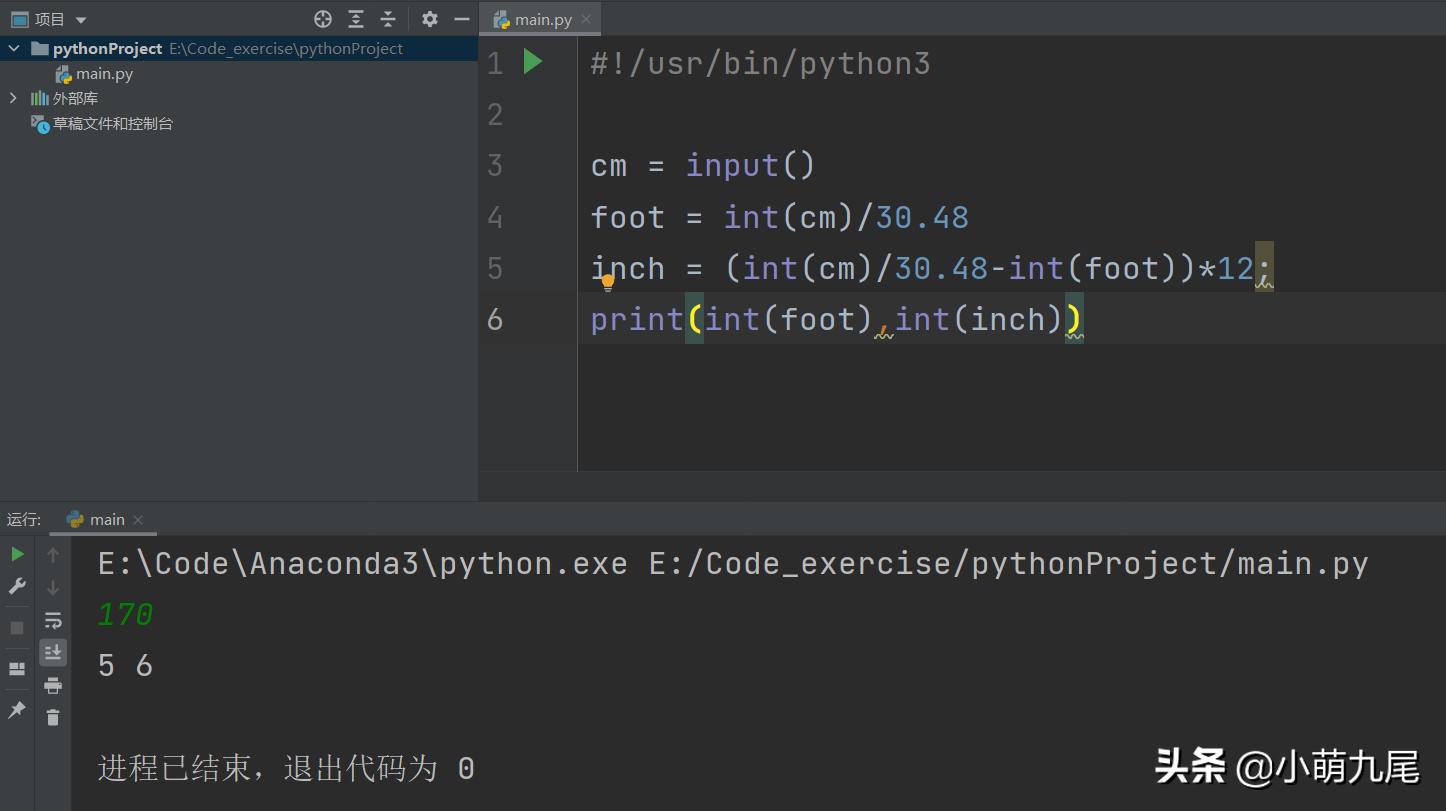
Task: Open the run configuration wrench icon
Action: 17,585
